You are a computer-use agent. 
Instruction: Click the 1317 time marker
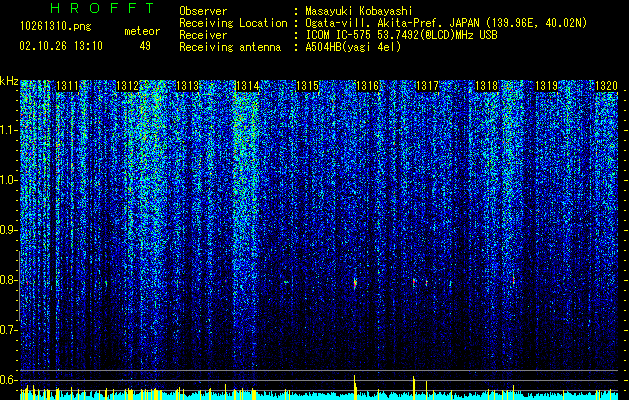pyautogui.click(x=427, y=86)
